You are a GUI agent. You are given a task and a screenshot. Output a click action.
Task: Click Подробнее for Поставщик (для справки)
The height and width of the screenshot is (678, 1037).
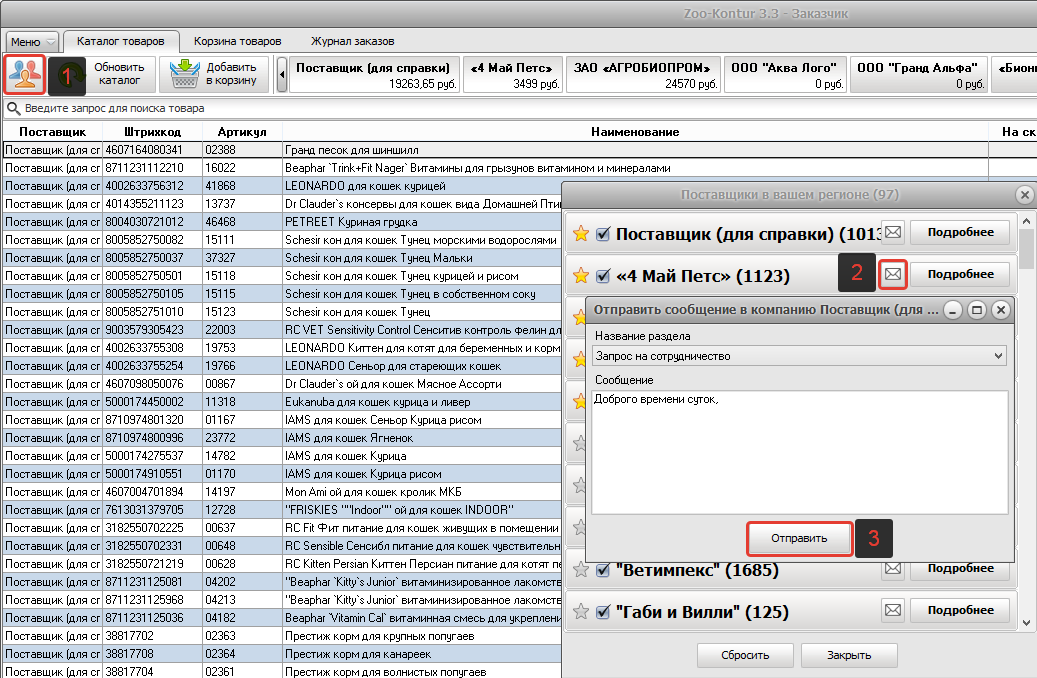tap(960, 232)
